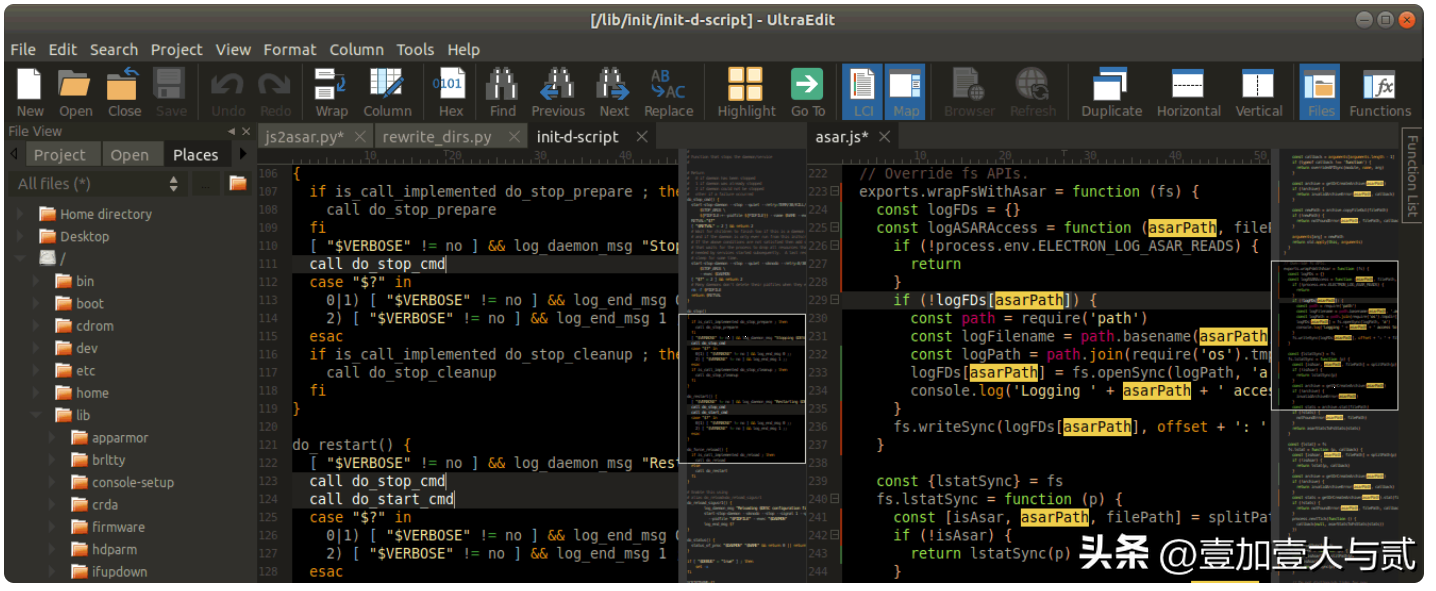Image resolution: width=1436 pixels, height=591 pixels.
Task: Toggle the Functions panel button
Action: coord(1380,93)
